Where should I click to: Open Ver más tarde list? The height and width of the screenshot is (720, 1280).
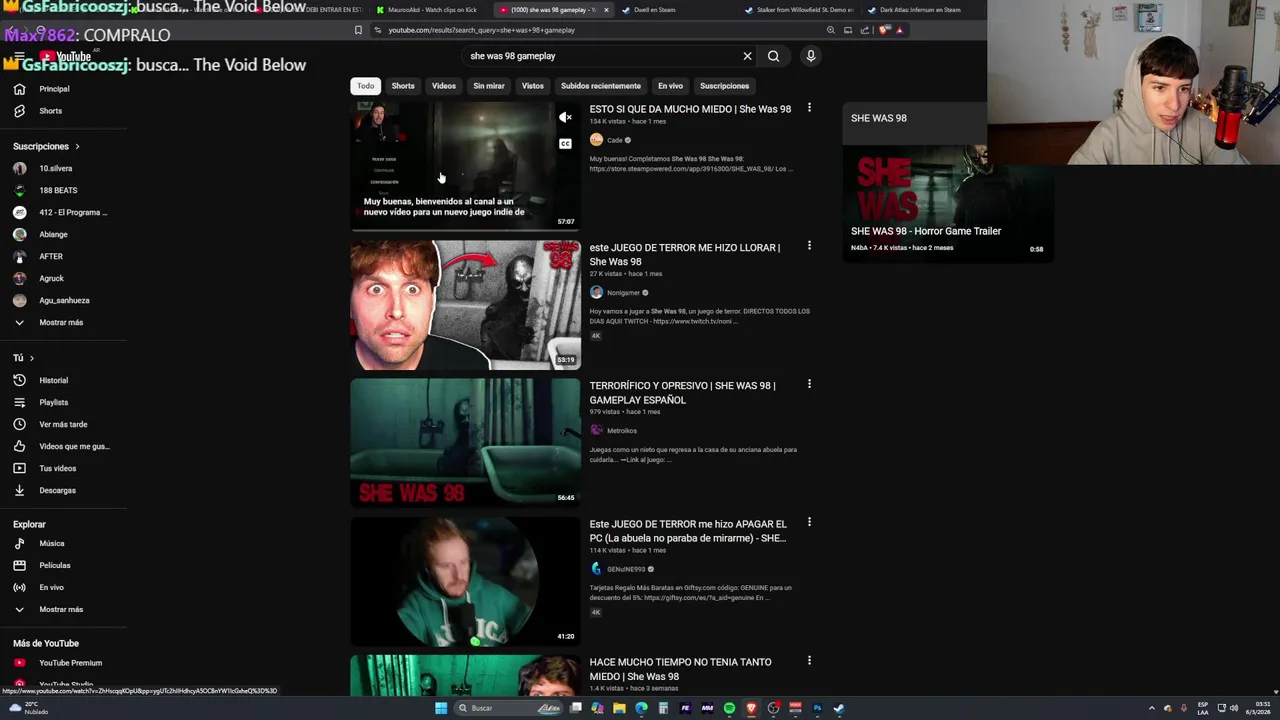point(62,424)
